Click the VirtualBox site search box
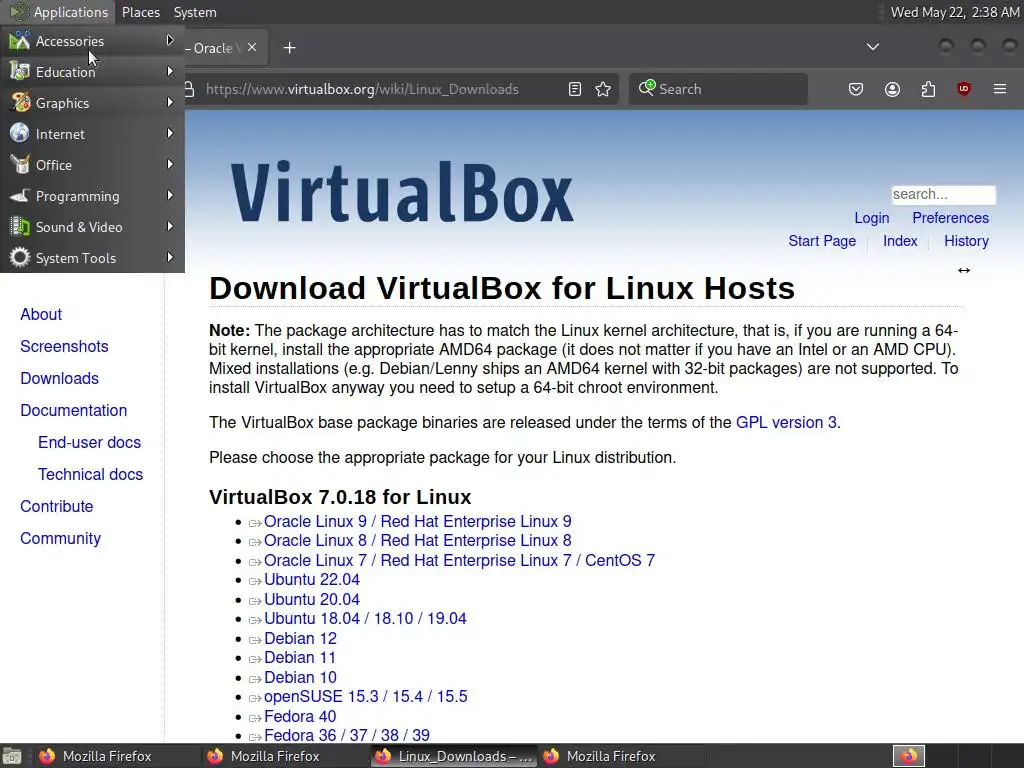This screenshot has width=1024, height=768. [944, 195]
